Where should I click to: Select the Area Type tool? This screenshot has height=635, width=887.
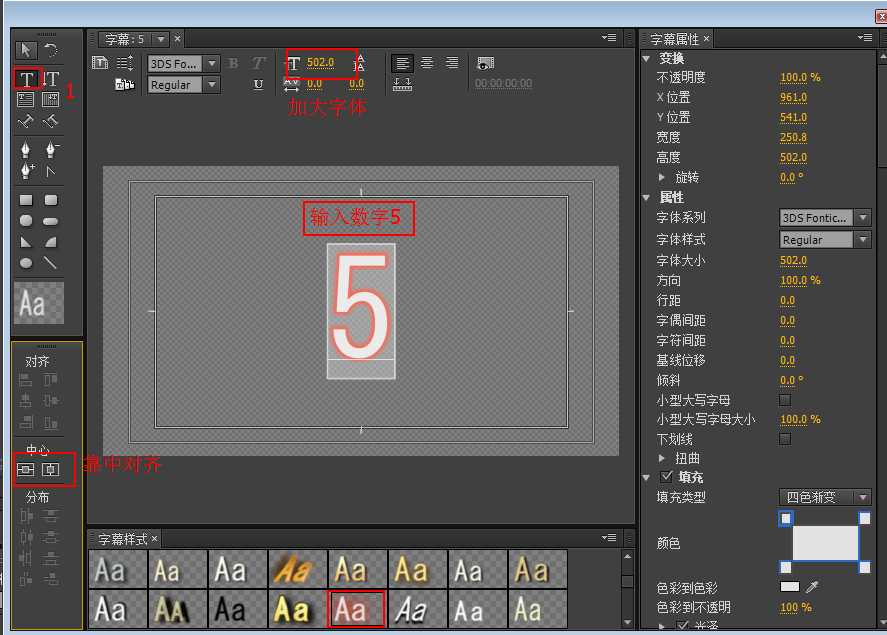click(25, 100)
